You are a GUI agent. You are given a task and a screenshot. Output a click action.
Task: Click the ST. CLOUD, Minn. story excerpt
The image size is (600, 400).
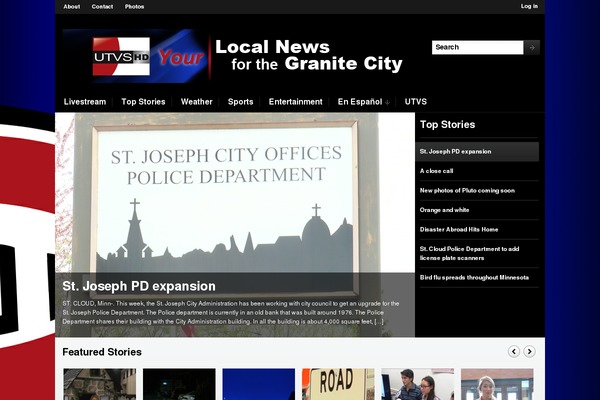231,313
